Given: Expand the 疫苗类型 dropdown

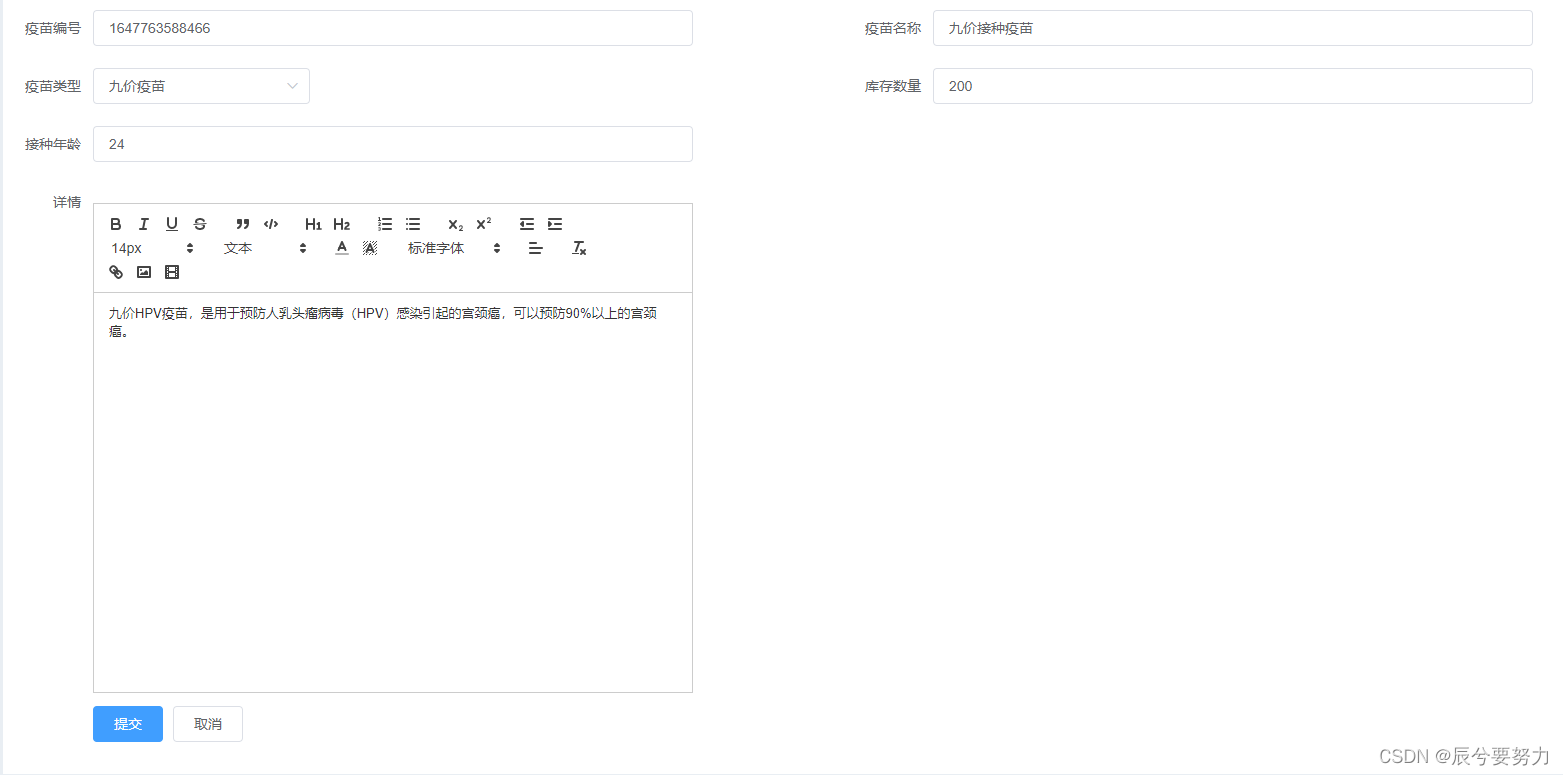Looking at the screenshot, I should click(201, 86).
